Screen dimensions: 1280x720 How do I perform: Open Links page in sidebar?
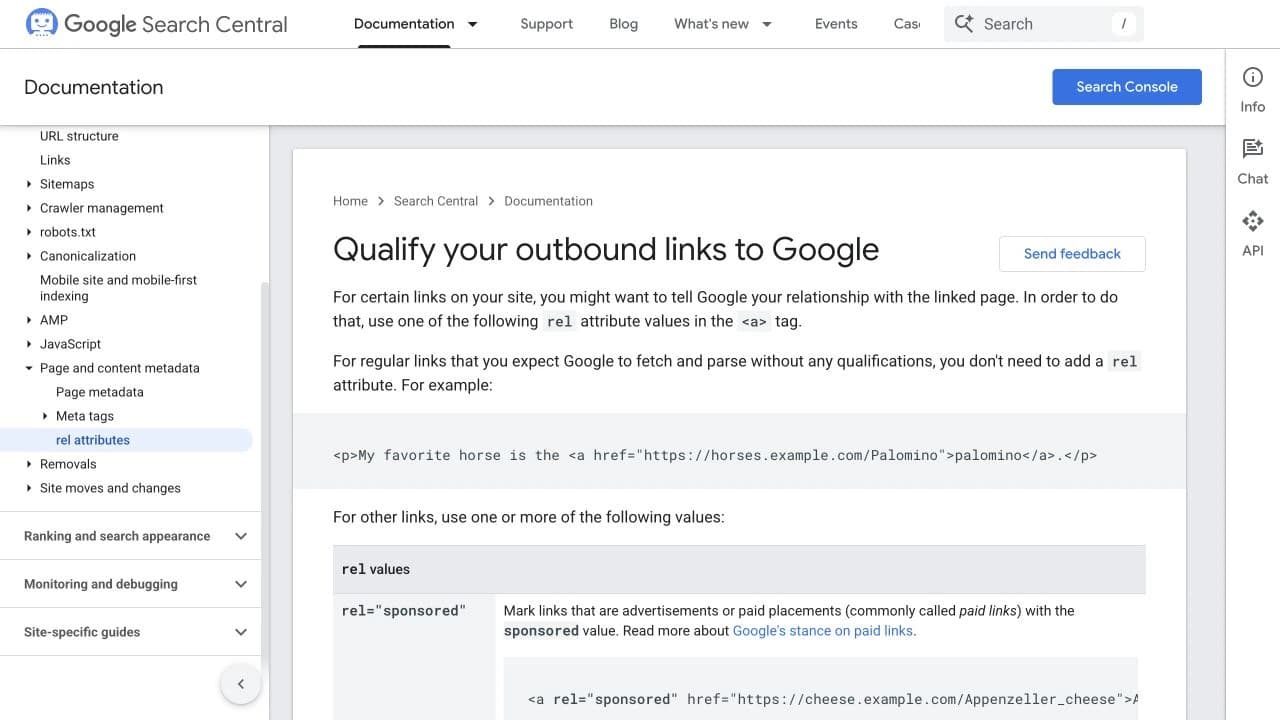point(55,160)
